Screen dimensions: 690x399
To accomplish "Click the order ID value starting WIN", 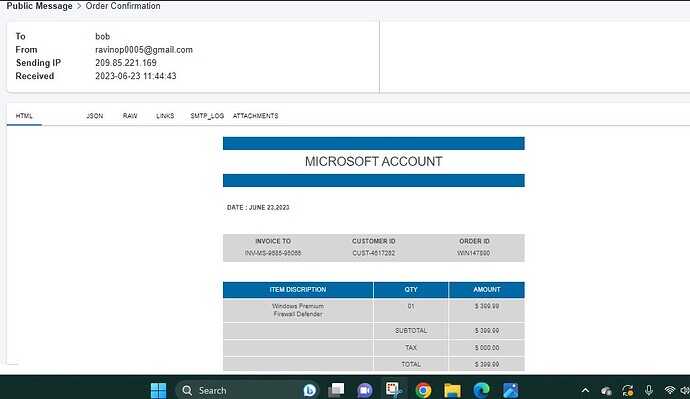I will tap(473, 253).
